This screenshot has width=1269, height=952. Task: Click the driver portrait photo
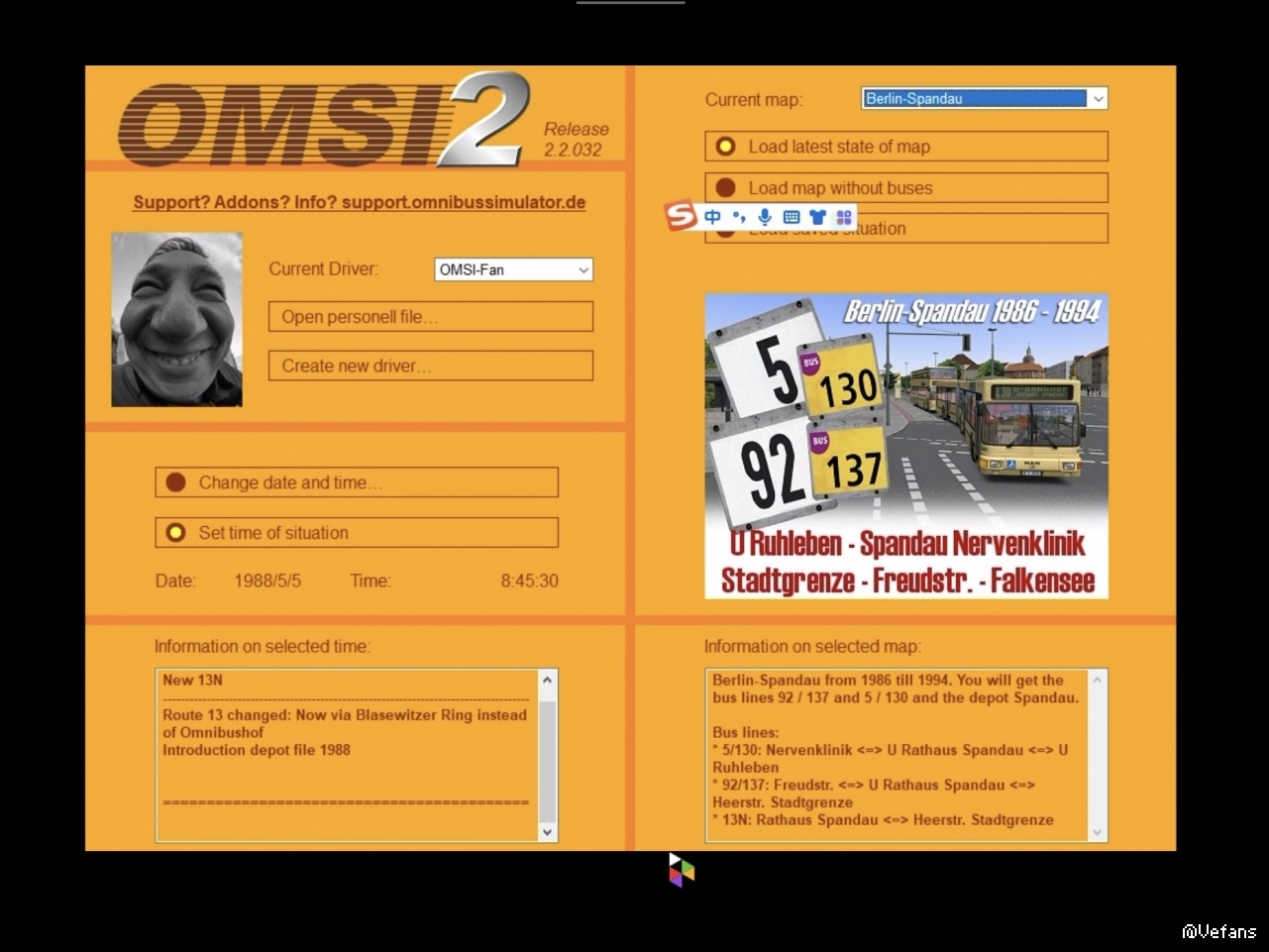pyautogui.click(x=177, y=319)
